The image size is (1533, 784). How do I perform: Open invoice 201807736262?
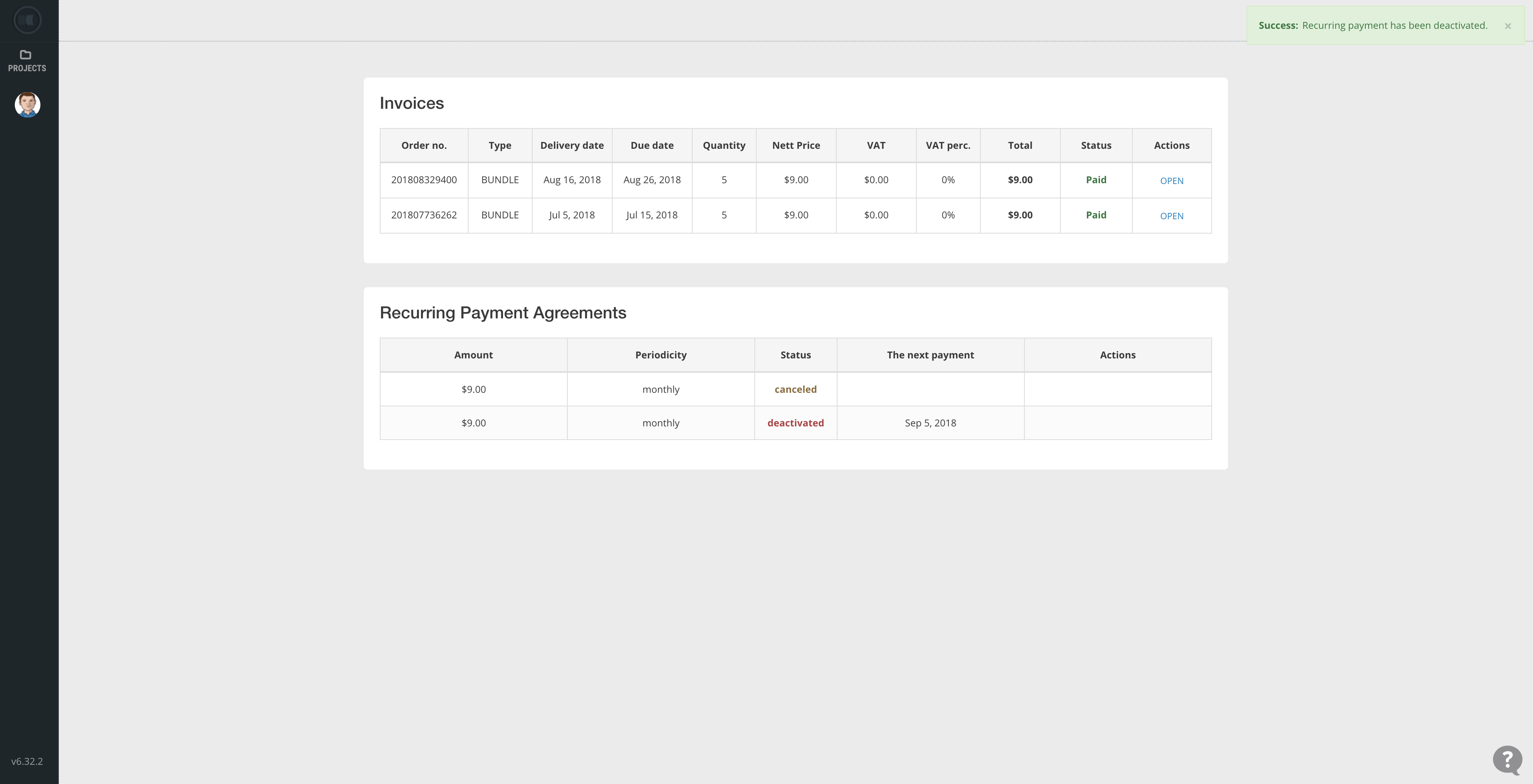click(x=1171, y=216)
